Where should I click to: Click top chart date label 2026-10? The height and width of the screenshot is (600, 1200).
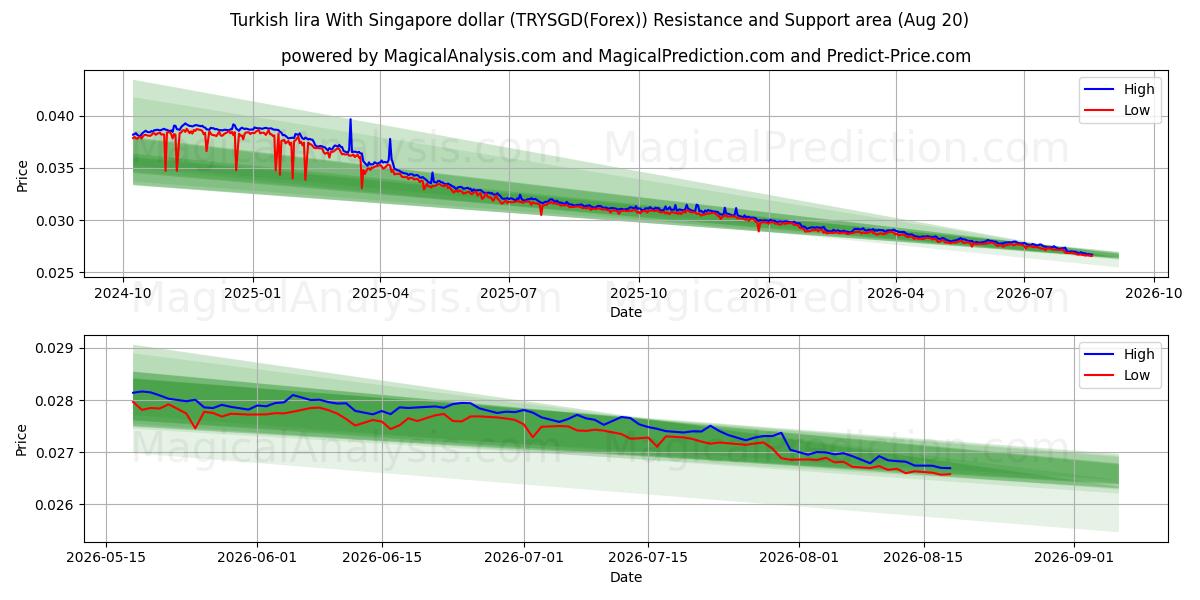(x=1154, y=294)
